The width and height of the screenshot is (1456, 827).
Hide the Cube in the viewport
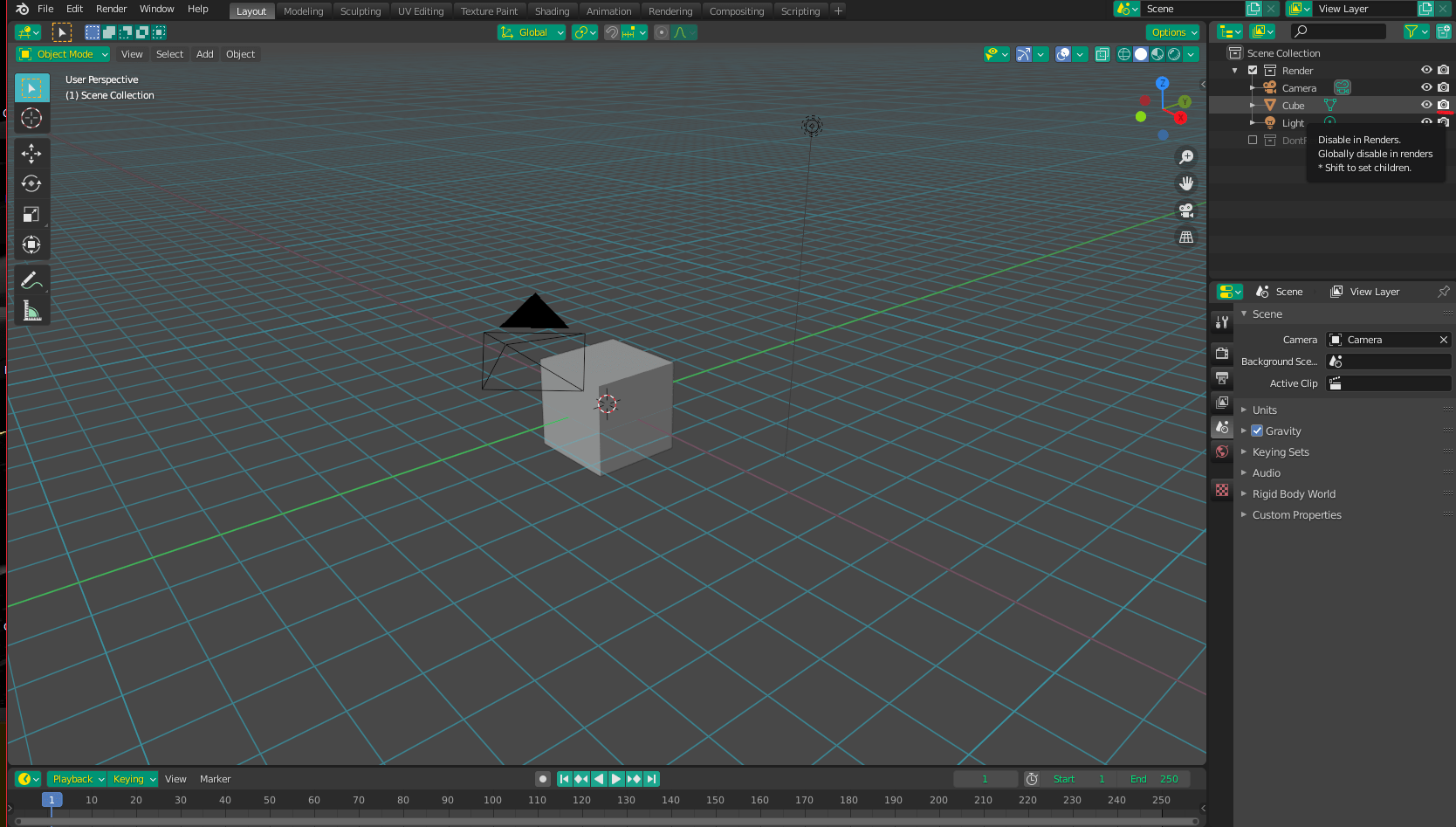(1426, 105)
